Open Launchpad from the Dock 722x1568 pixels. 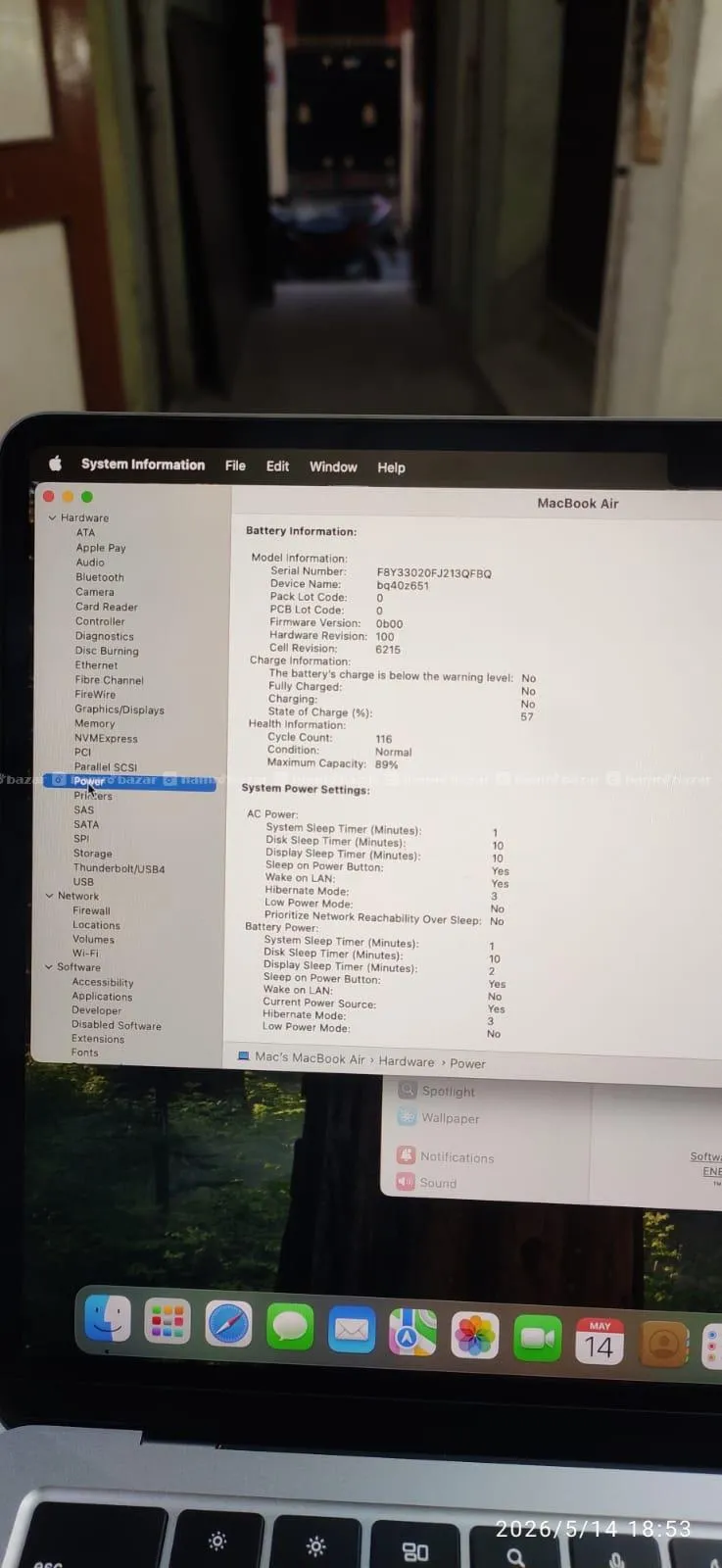168,1322
